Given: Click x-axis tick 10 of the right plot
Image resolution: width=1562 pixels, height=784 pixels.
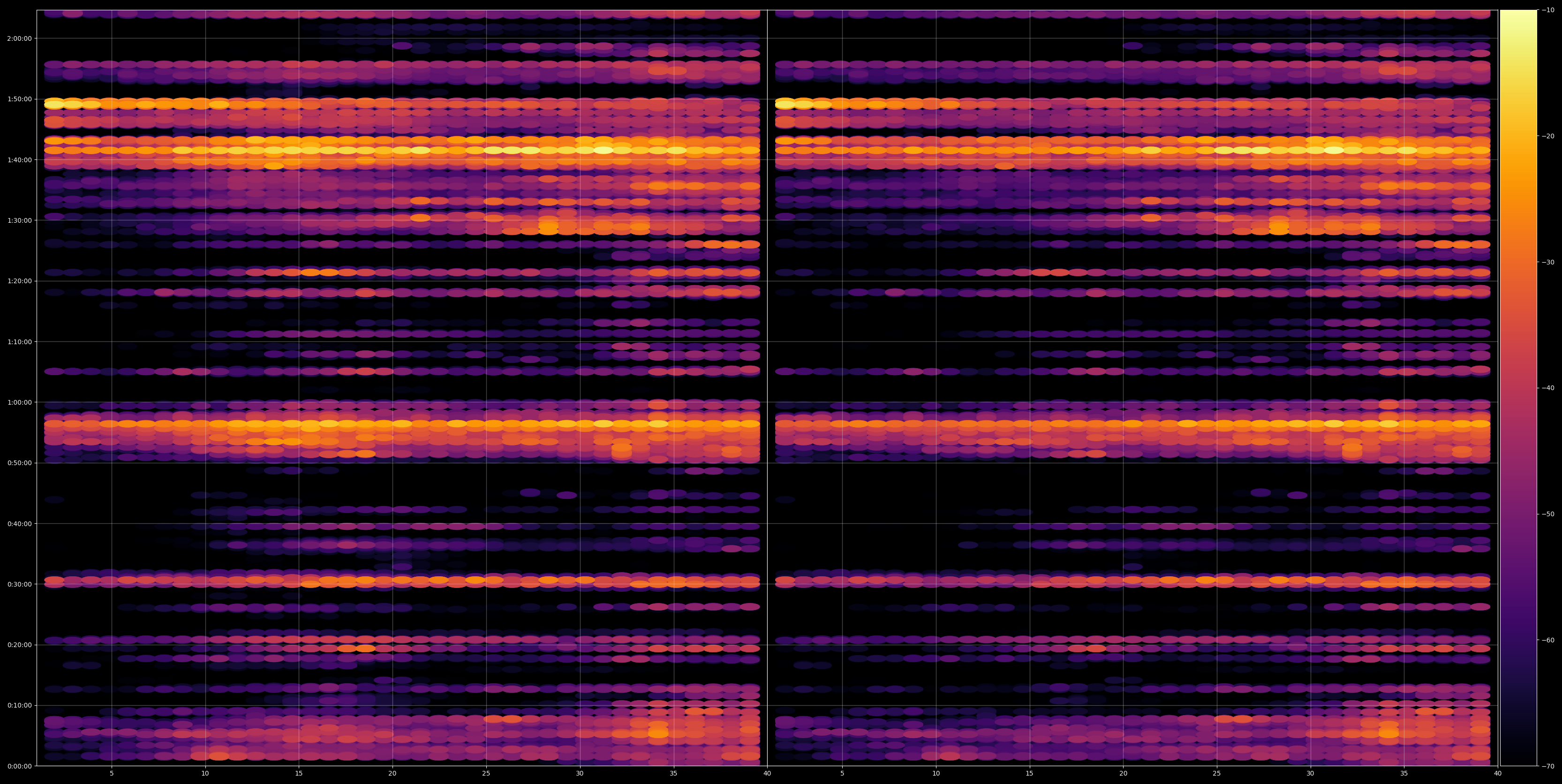Looking at the screenshot, I should [x=936, y=774].
